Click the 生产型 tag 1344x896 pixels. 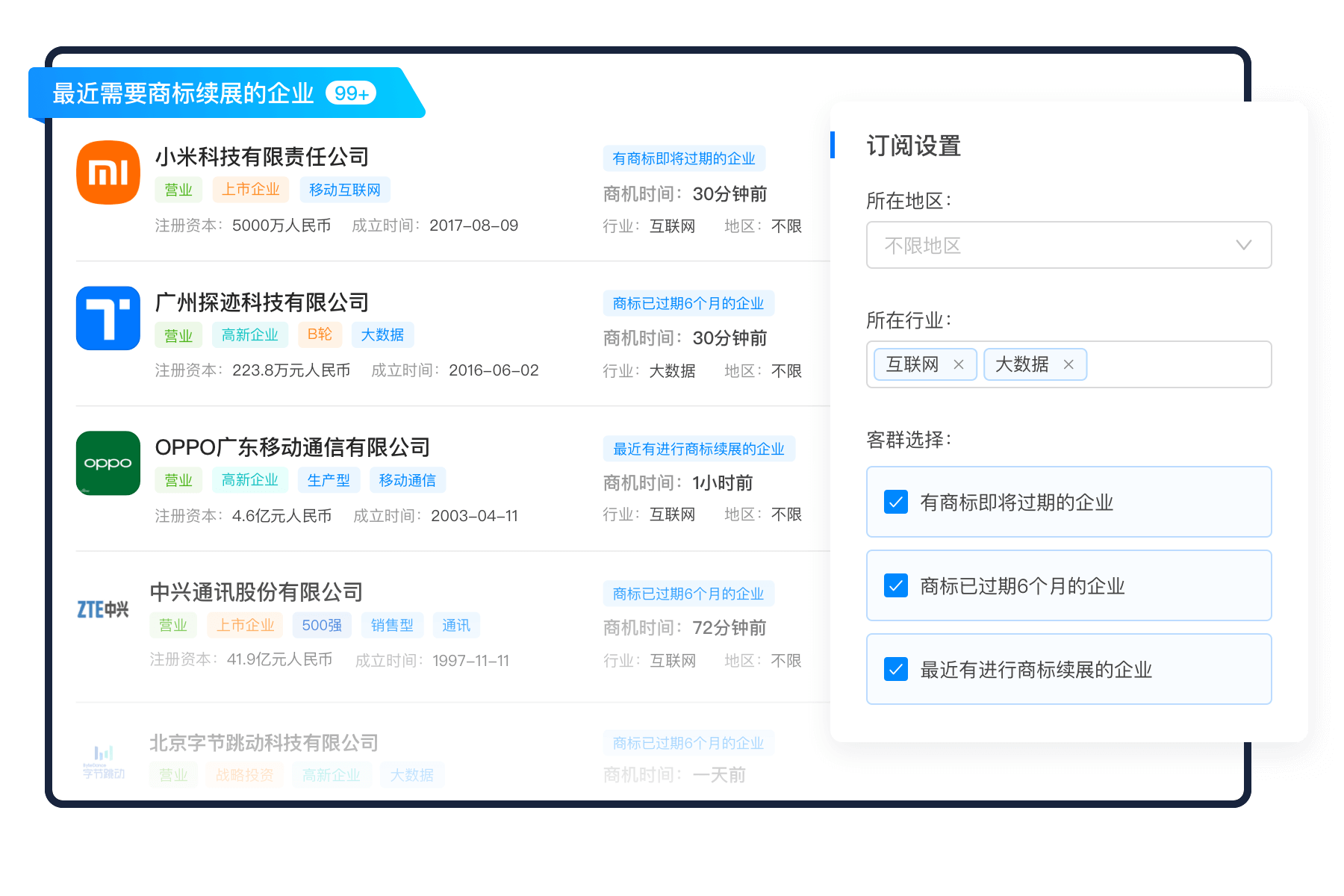(x=329, y=480)
